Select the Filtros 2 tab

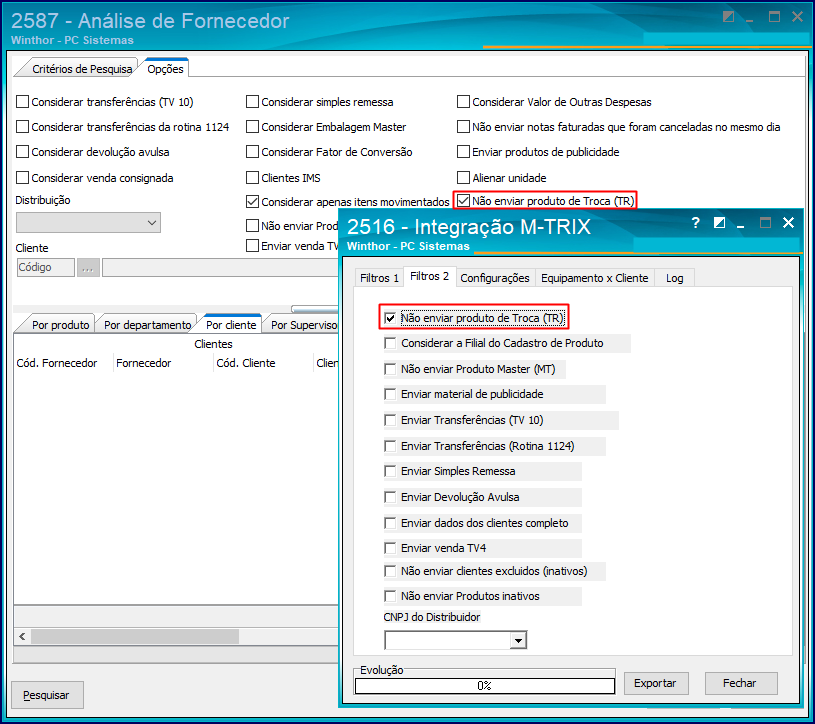(x=429, y=276)
